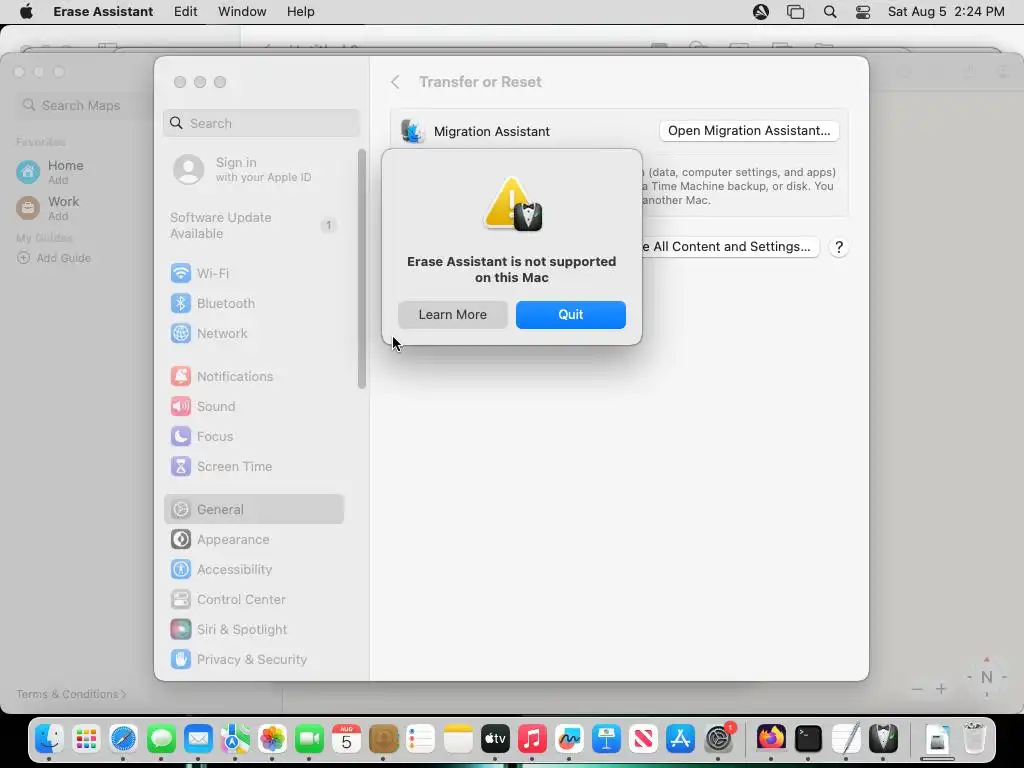
Task: Open Trash from the Dock
Action: click(974, 739)
